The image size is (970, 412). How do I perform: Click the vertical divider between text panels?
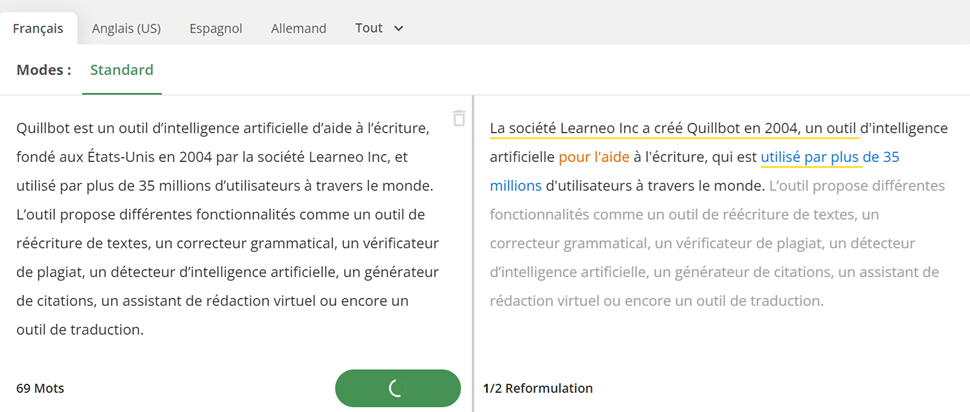[473, 254]
